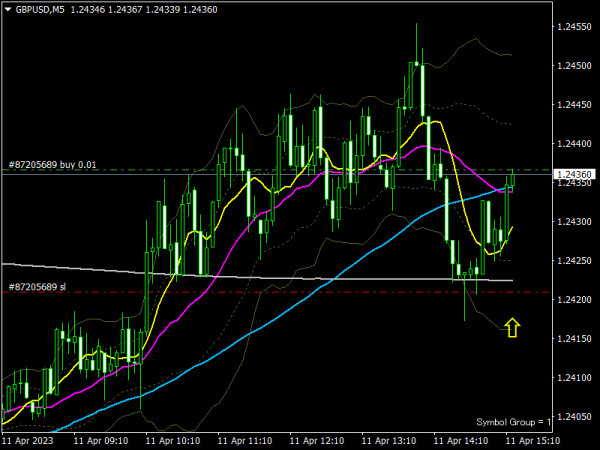Viewport: 600px width, 450px height.
Task: Click the 1.24550 price scale label
Action: pos(574,27)
